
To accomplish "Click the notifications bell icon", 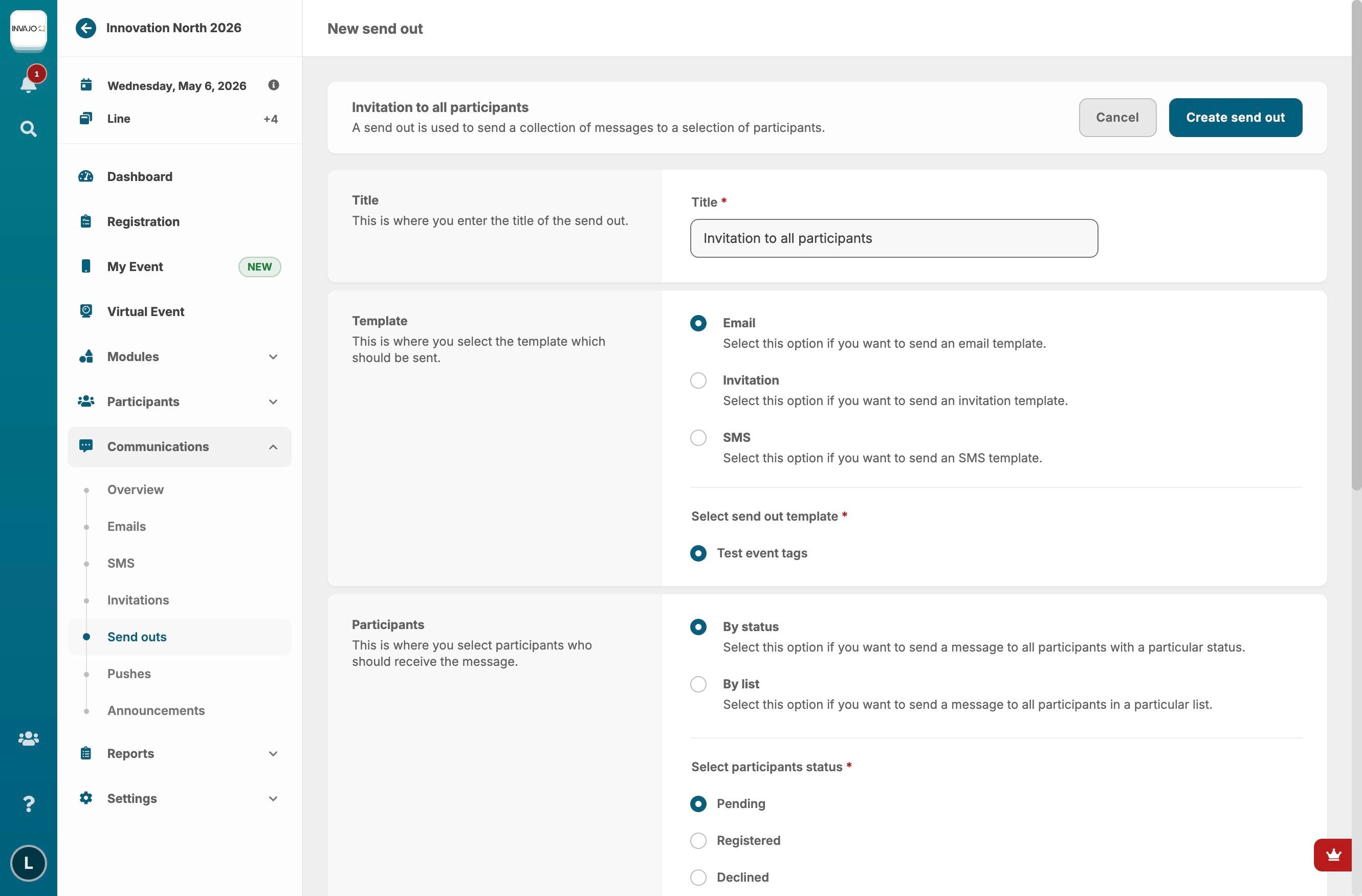I will (x=28, y=83).
